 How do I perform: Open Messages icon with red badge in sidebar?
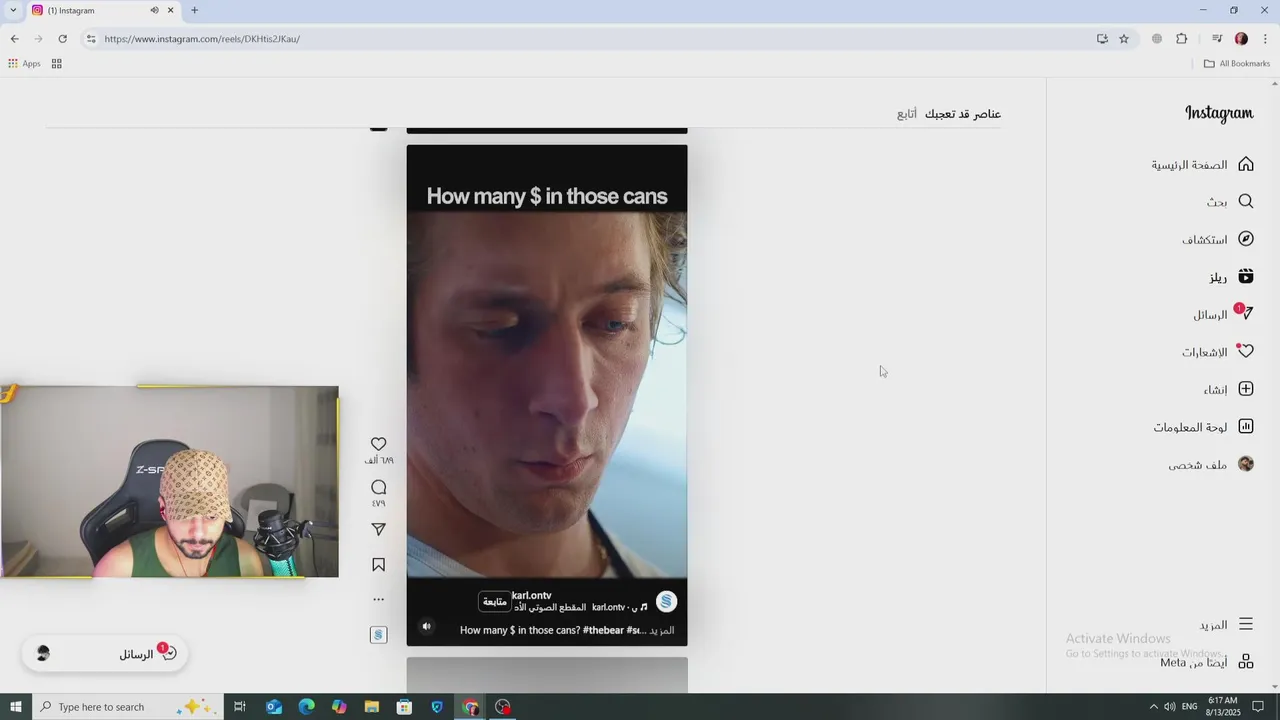1245,313
